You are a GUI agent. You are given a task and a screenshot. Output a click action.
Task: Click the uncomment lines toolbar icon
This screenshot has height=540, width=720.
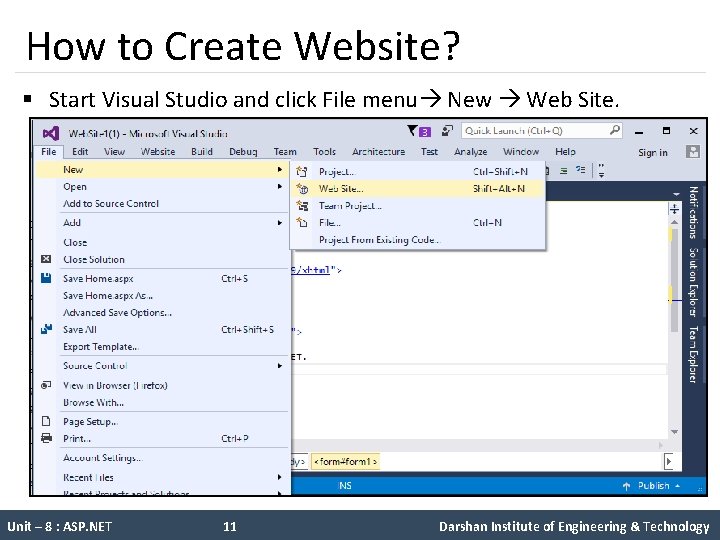click(x=581, y=170)
